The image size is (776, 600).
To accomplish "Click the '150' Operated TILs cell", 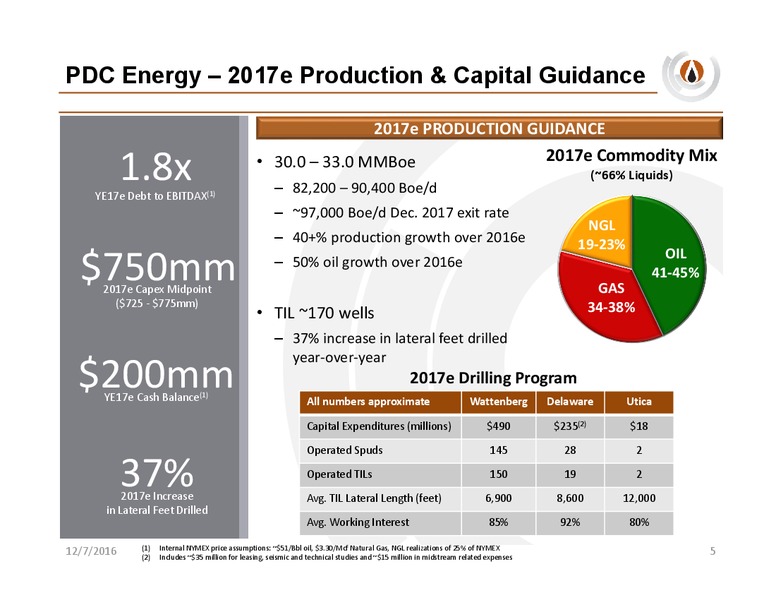I will pos(498,474).
